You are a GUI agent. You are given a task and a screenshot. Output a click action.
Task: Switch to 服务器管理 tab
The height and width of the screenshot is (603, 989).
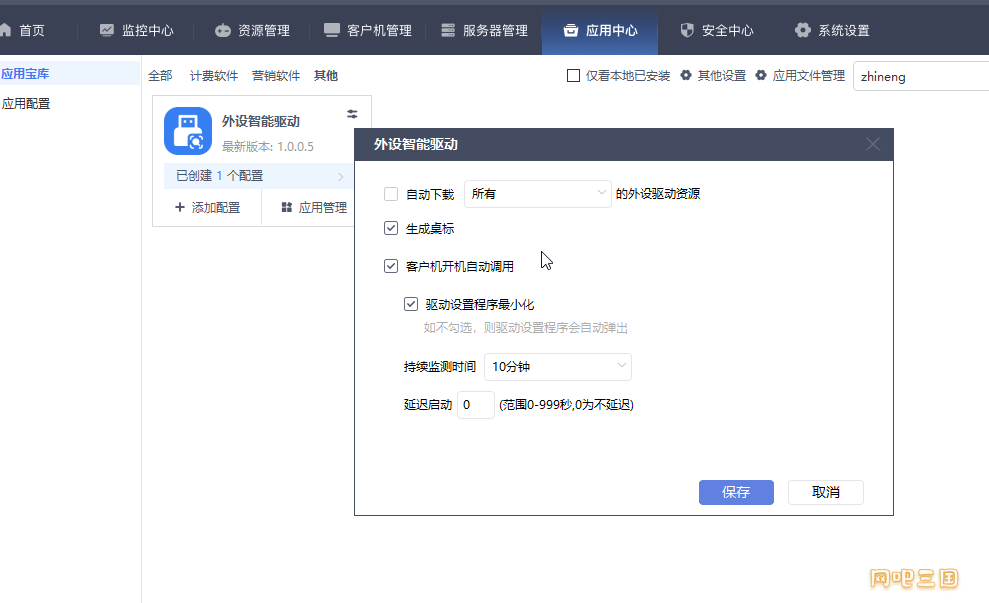pos(484,30)
